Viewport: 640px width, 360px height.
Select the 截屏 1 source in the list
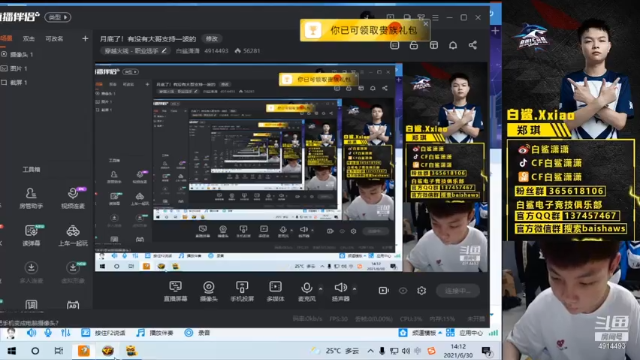coord(15,82)
